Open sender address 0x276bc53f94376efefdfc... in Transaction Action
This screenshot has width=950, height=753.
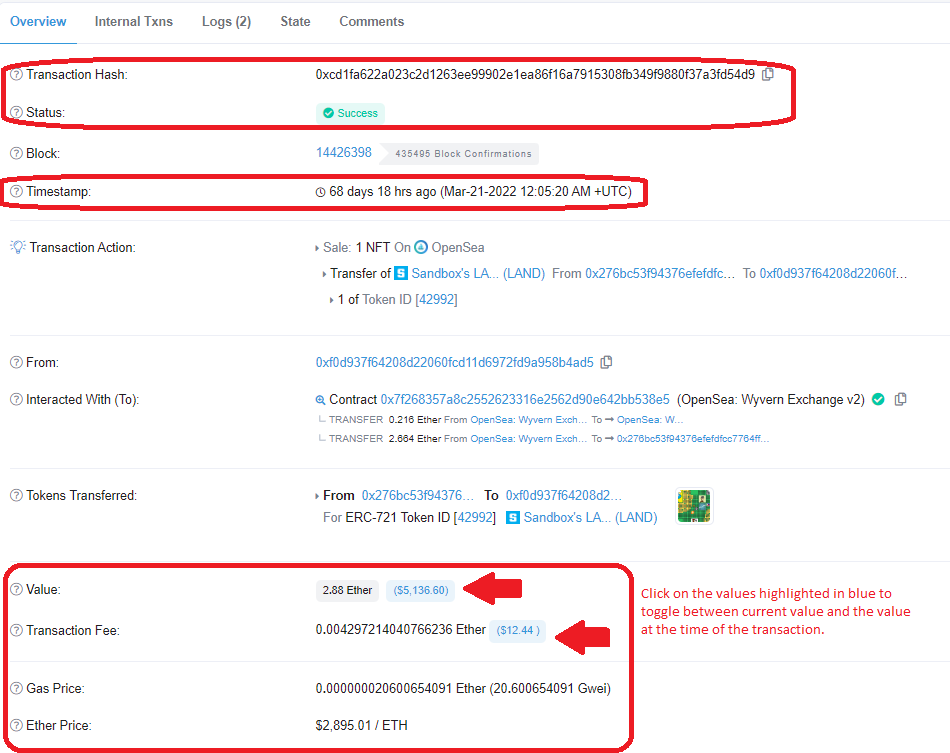660,273
